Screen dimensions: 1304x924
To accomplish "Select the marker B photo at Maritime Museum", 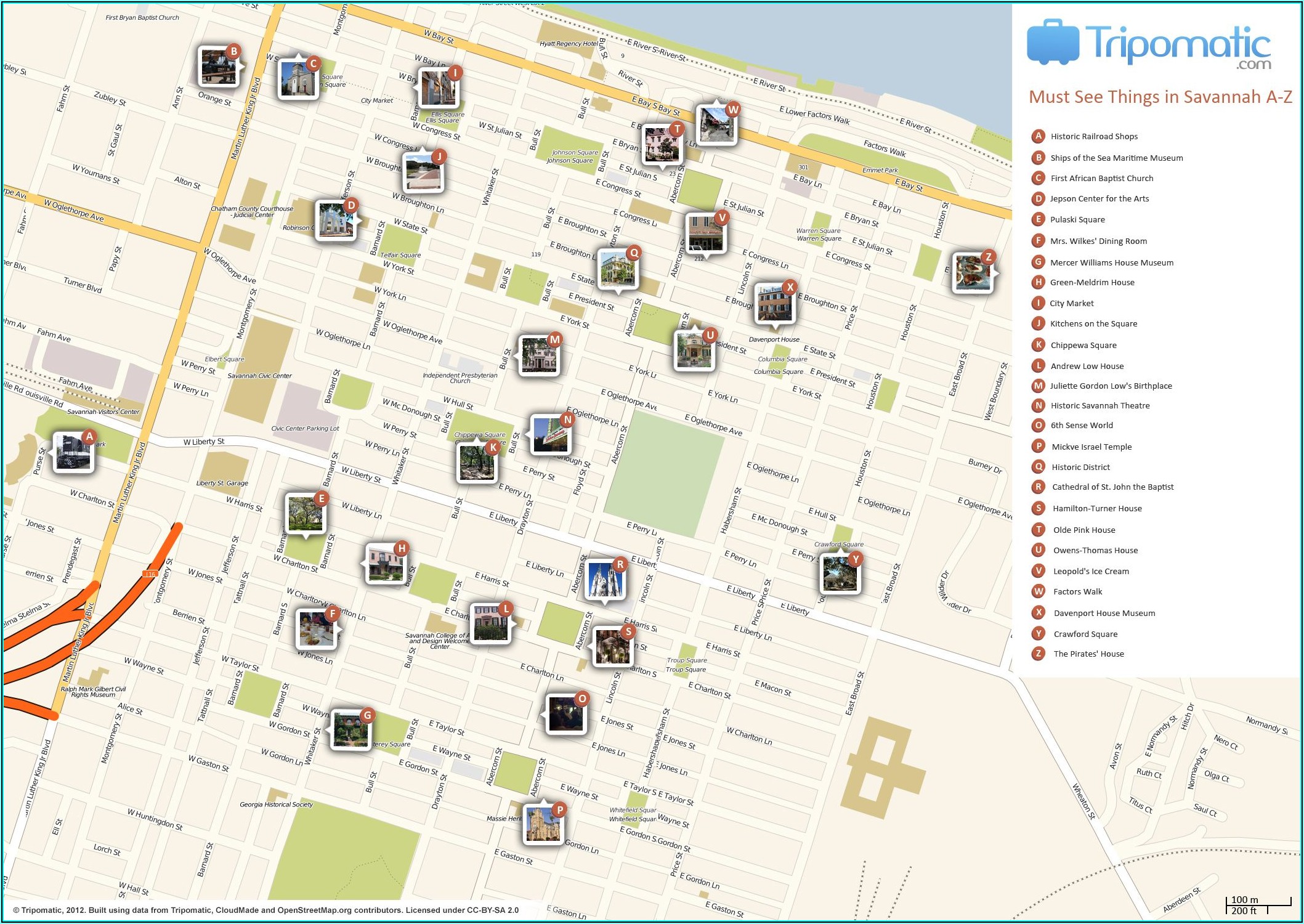I will click(x=218, y=67).
